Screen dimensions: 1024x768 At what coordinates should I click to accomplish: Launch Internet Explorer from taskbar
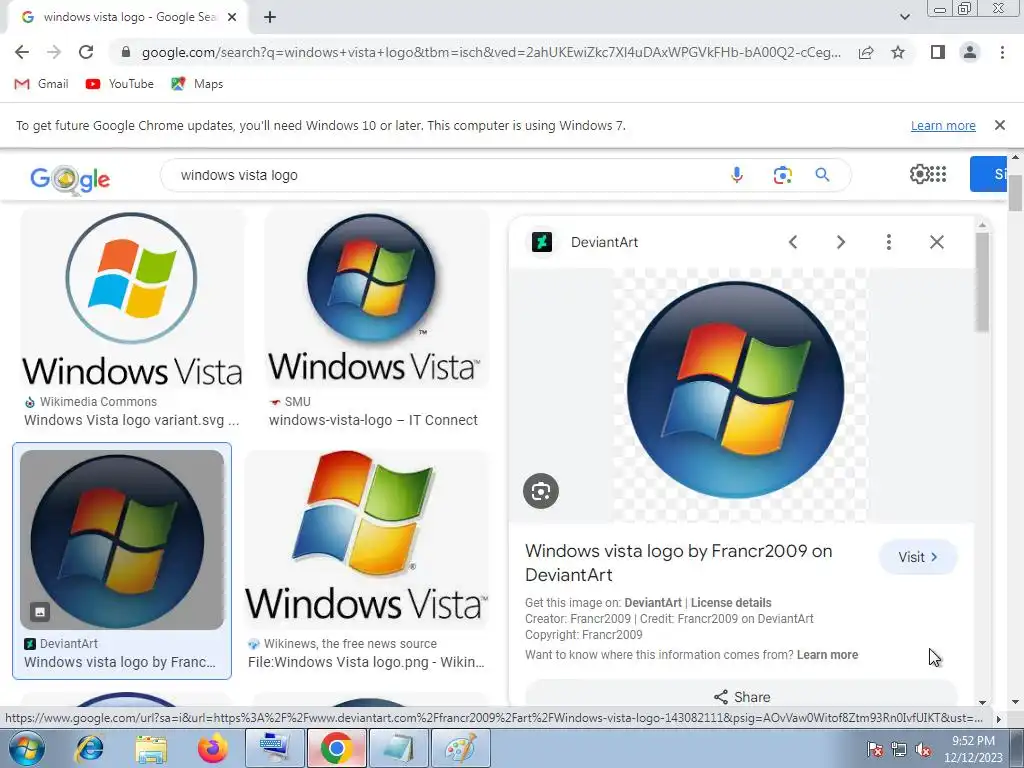coord(89,748)
